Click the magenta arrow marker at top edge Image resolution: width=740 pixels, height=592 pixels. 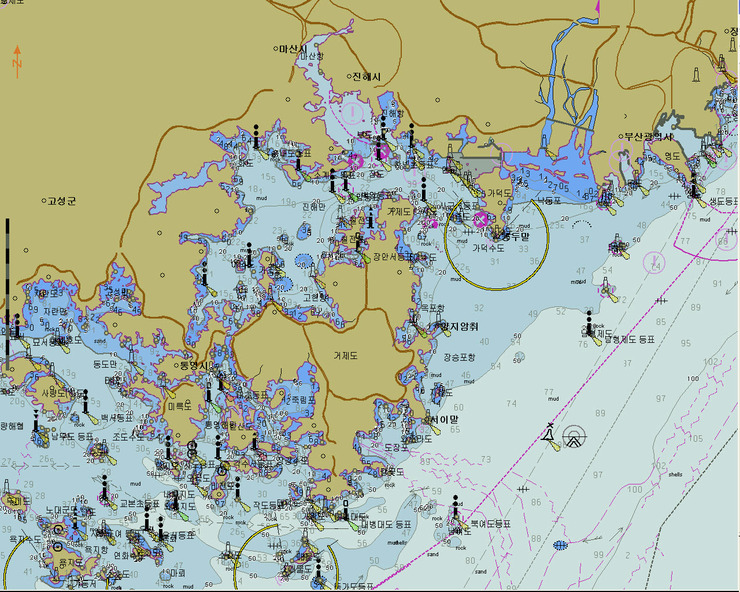597,8
